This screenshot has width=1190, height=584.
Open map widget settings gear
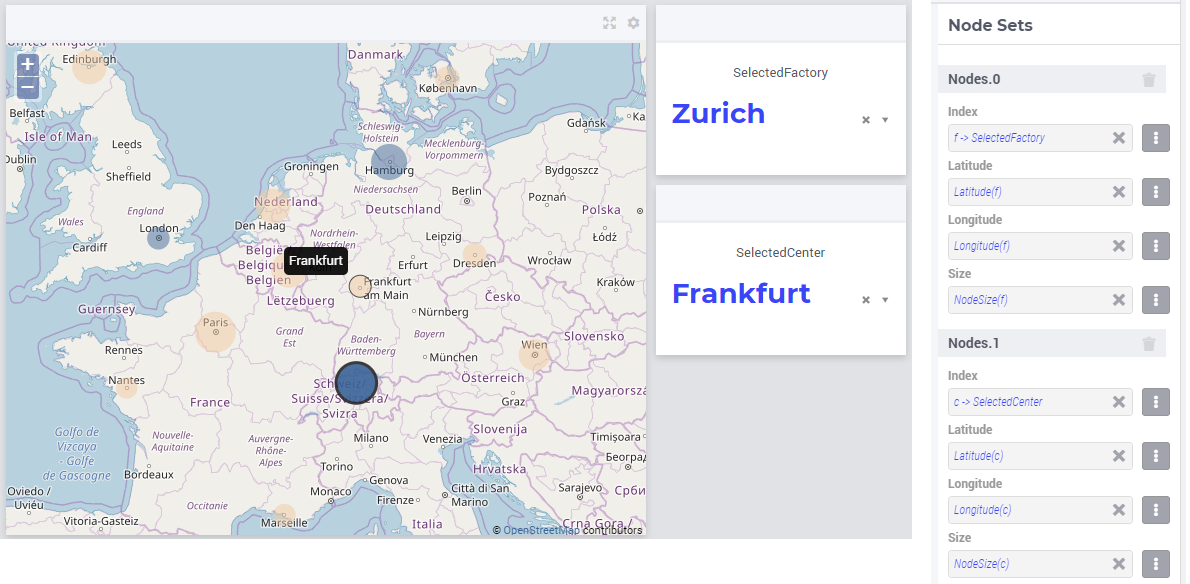tap(634, 24)
